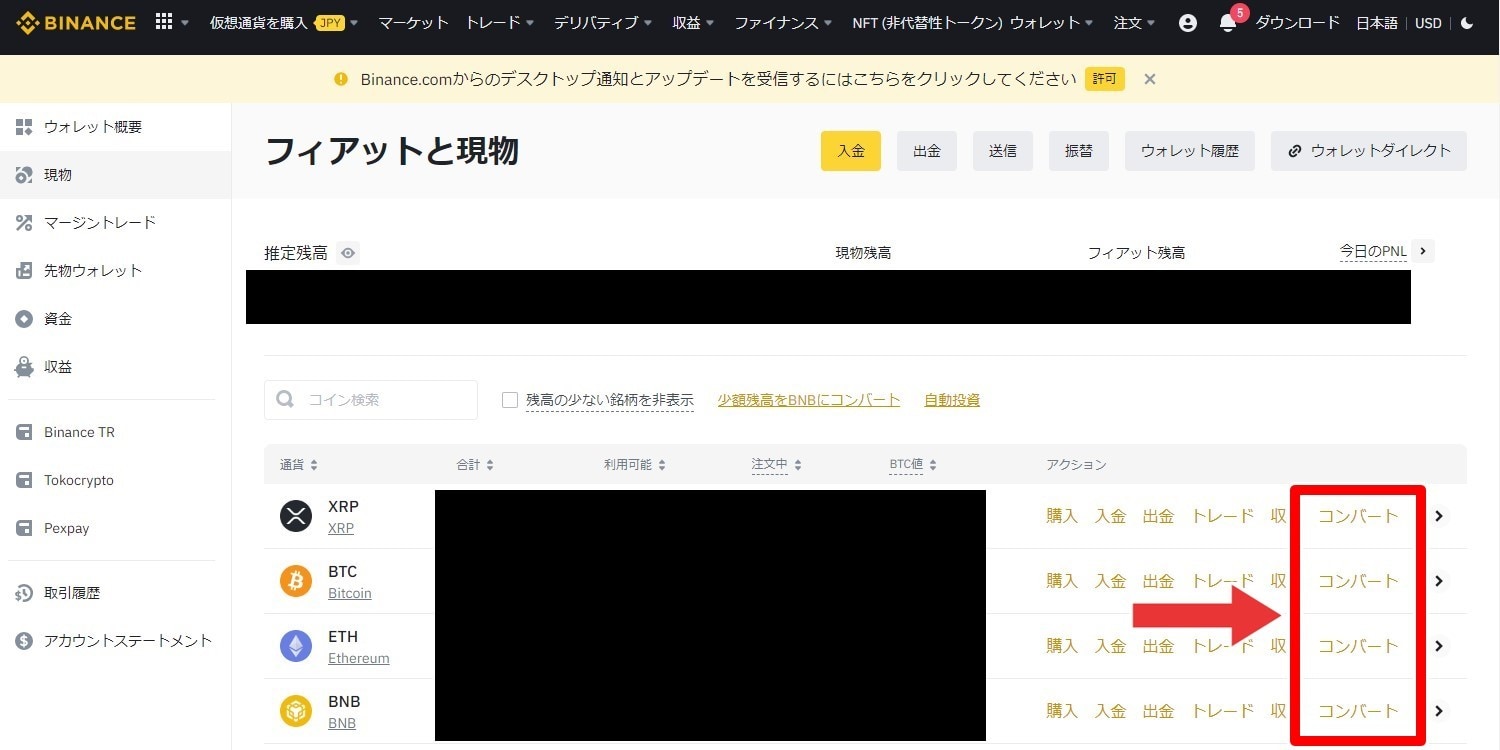Click 出金 in ETH row
The height and width of the screenshot is (750, 1500).
pyautogui.click(x=1158, y=646)
